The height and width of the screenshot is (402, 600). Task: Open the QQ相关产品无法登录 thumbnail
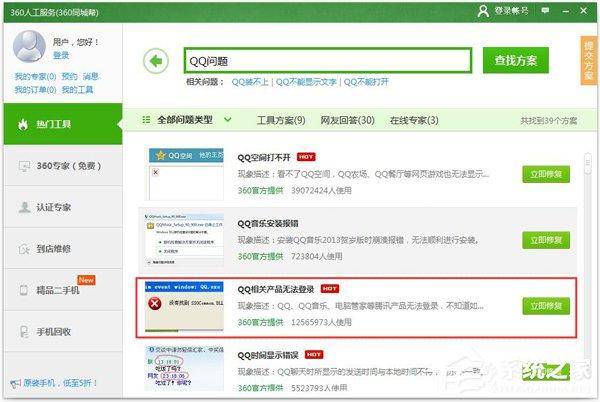point(184,306)
